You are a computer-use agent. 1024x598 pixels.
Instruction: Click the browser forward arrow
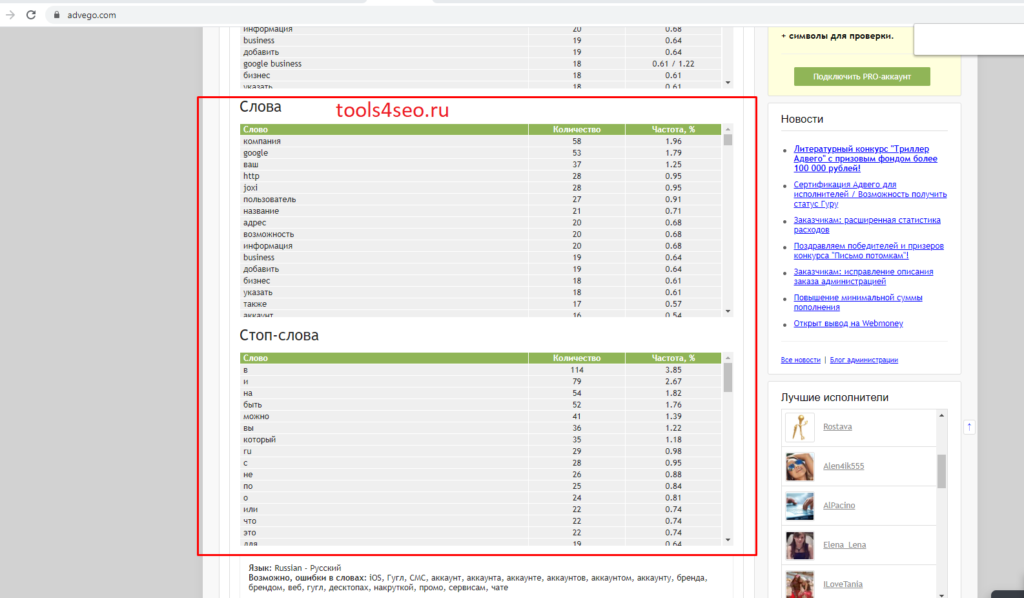(x=10, y=14)
